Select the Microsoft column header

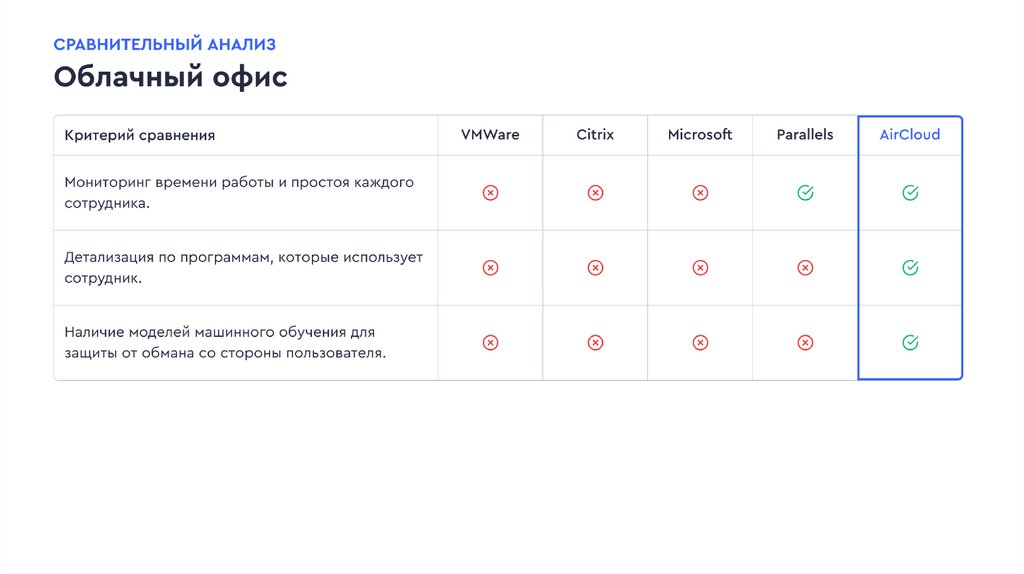click(700, 135)
